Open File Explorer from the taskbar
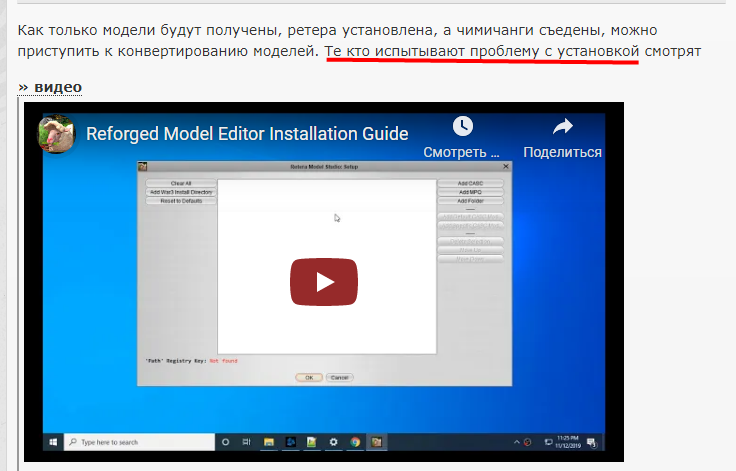This screenshot has height=471, width=736. (x=268, y=442)
